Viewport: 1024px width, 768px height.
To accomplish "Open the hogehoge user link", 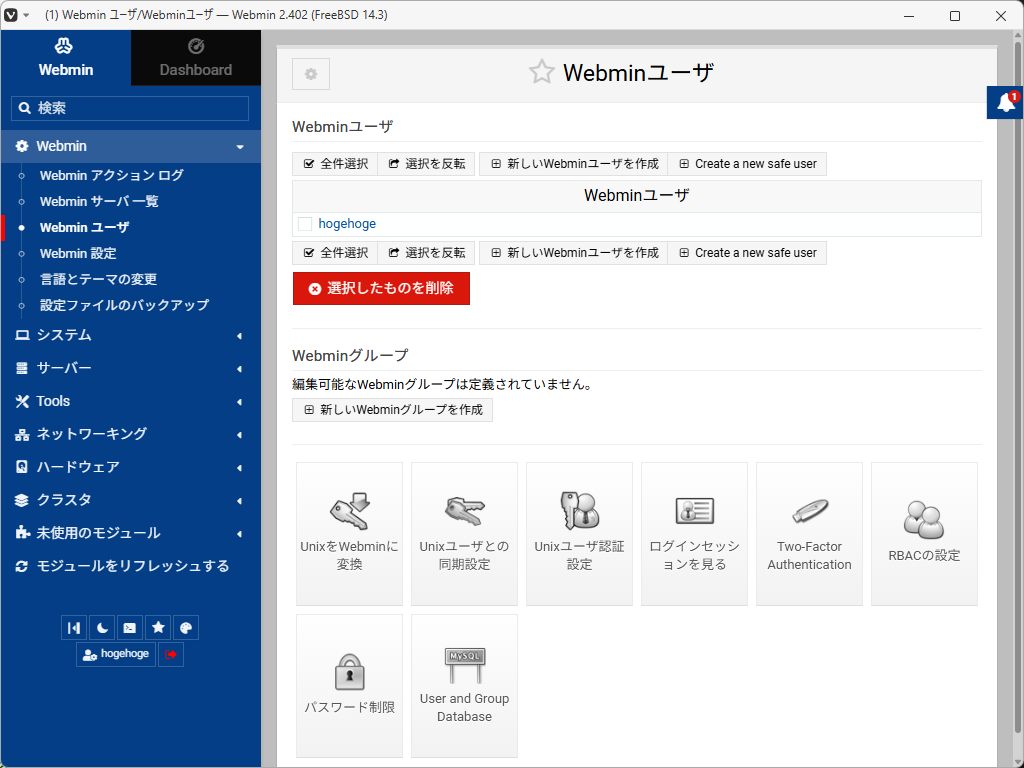I will coord(347,223).
